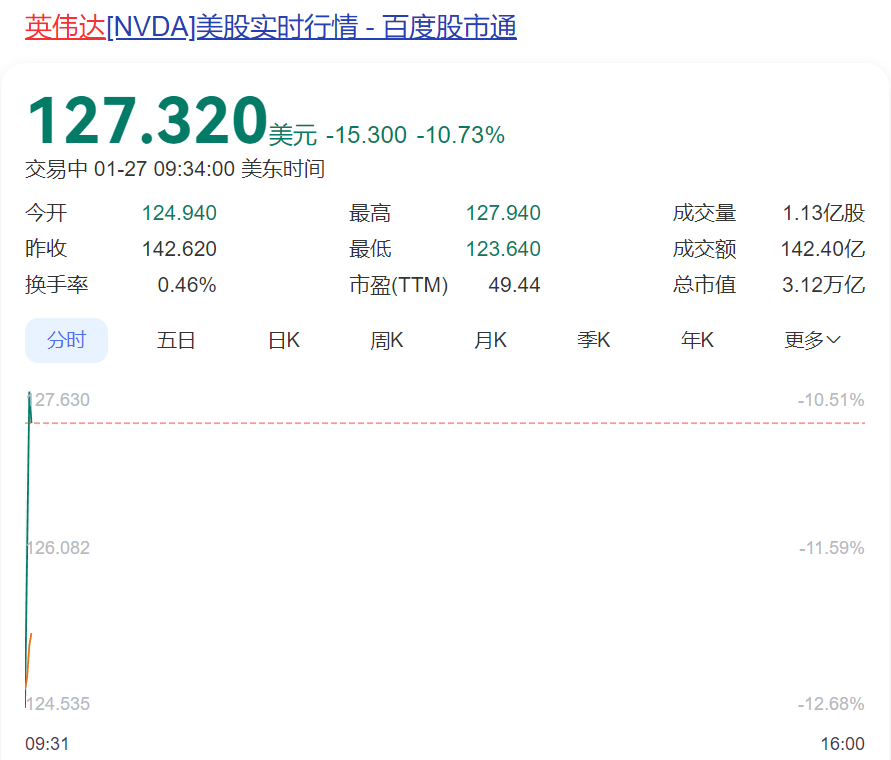
Task: Click the 最高 value 127.940
Action: tap(503, 213)
